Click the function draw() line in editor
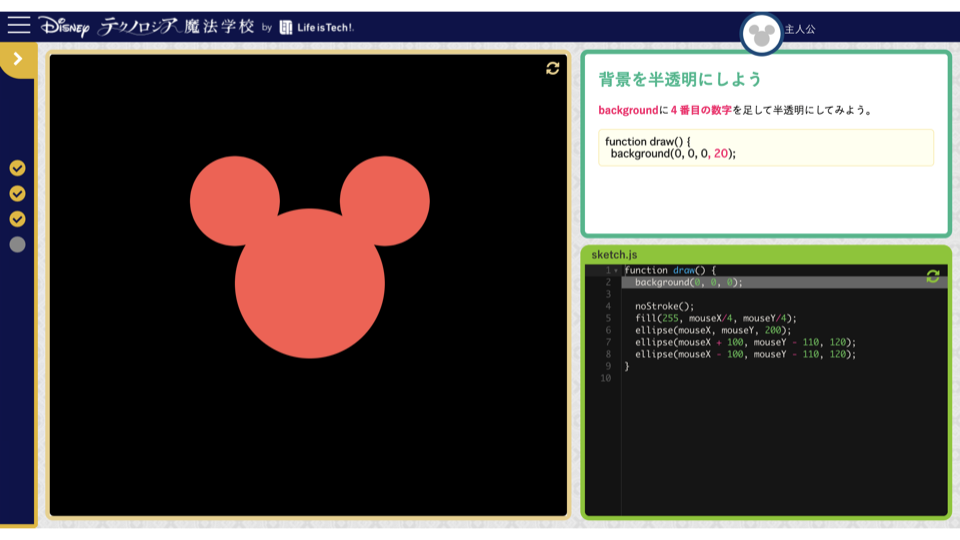Screen dimensions: 960x540 click(670, 270)
